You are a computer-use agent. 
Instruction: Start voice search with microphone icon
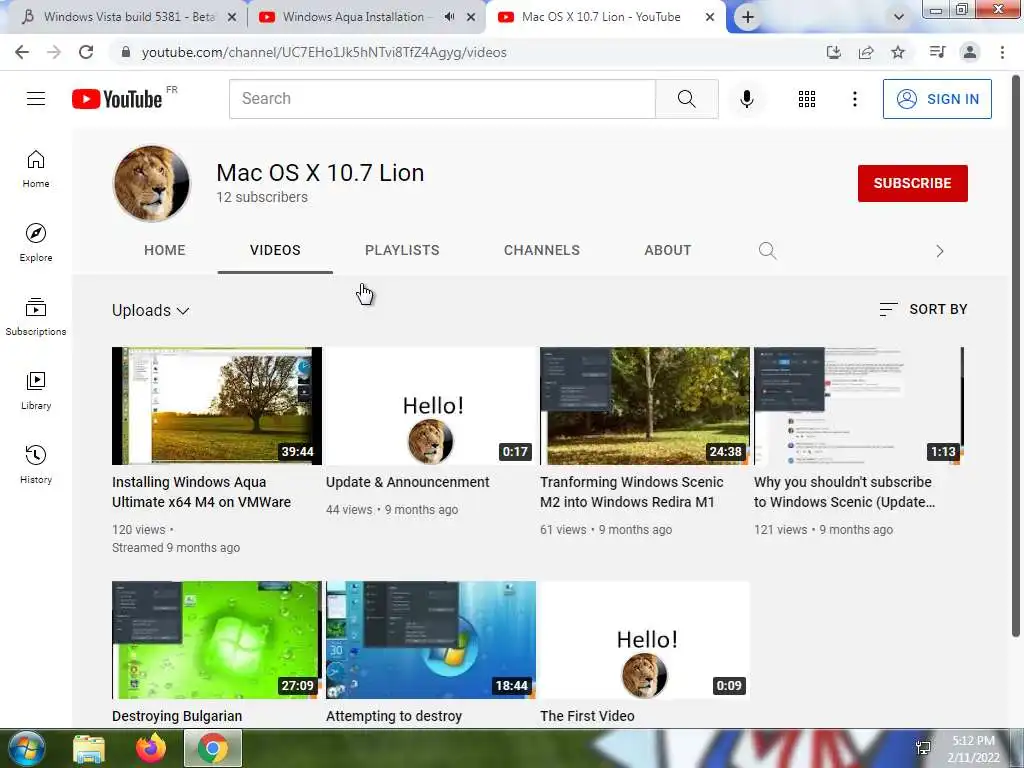click(746, 99)
